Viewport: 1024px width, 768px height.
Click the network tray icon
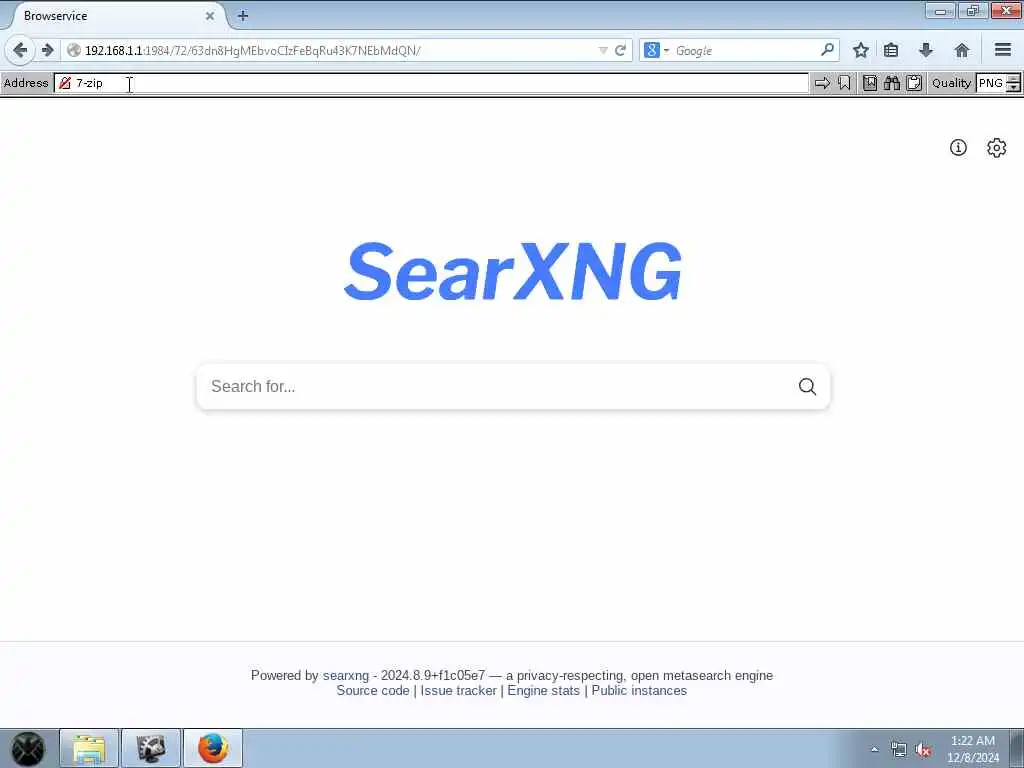tap(899, 750)
